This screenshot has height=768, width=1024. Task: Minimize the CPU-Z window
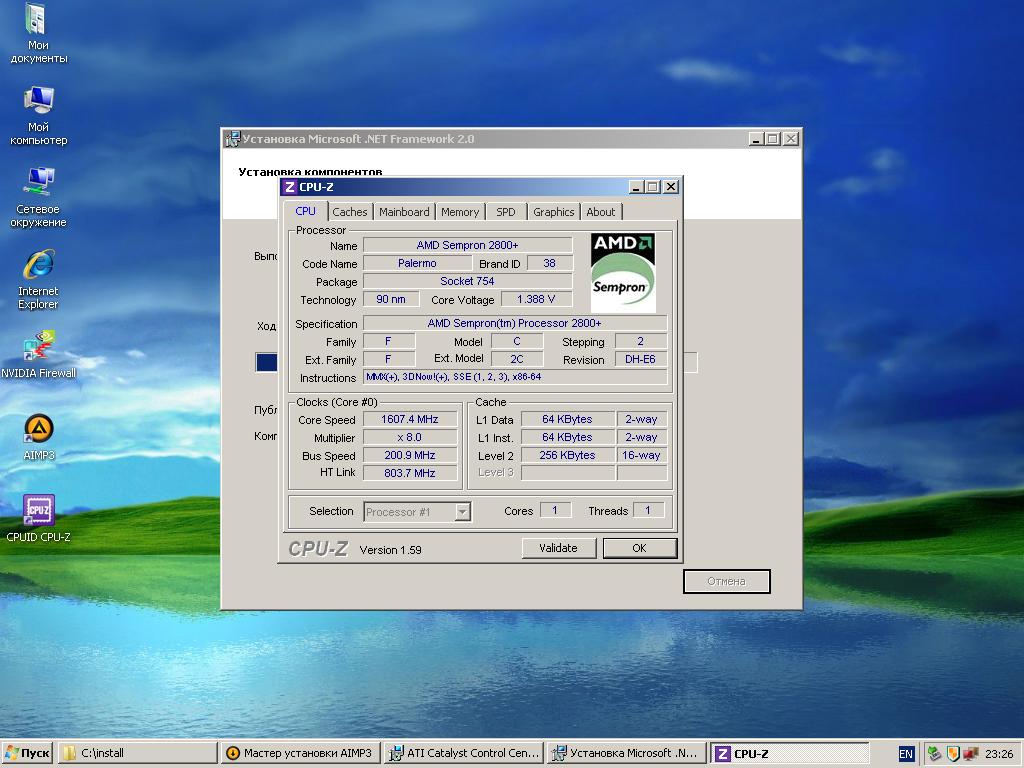[x=636, y=187]
